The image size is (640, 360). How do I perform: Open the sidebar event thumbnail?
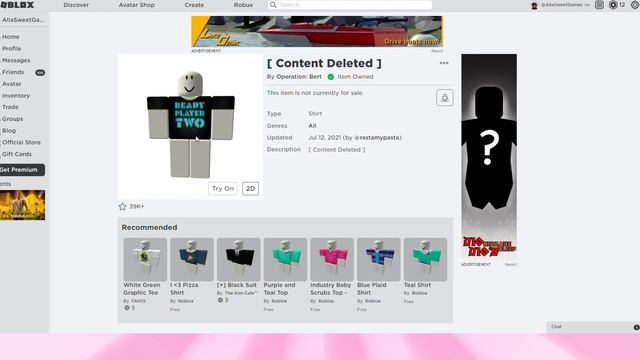22,205
